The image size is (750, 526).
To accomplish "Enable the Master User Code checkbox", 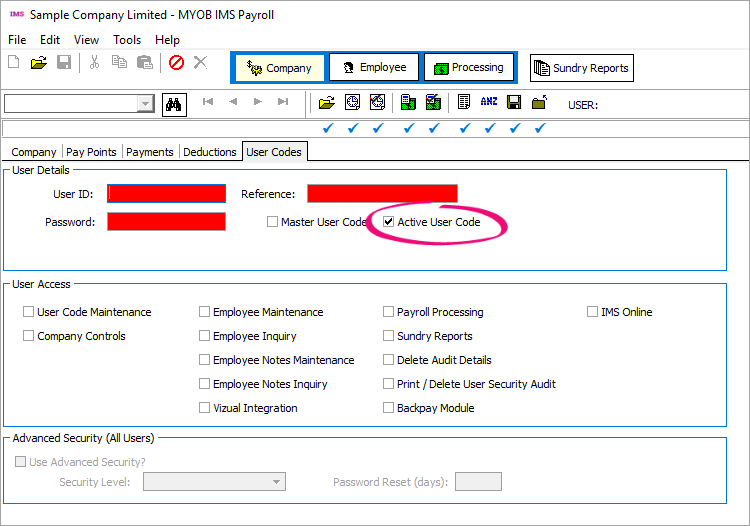I will (x=273, y=222).
